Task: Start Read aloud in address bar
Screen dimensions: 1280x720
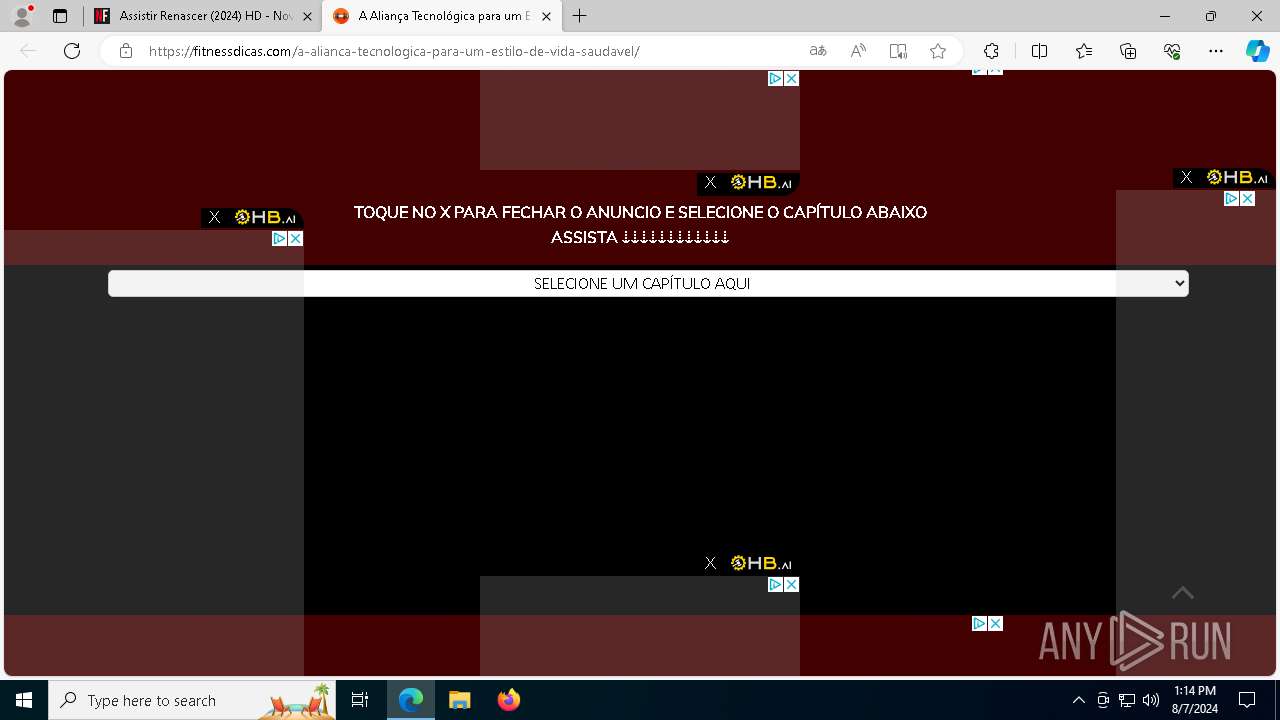Action: (x=858, y=51)
